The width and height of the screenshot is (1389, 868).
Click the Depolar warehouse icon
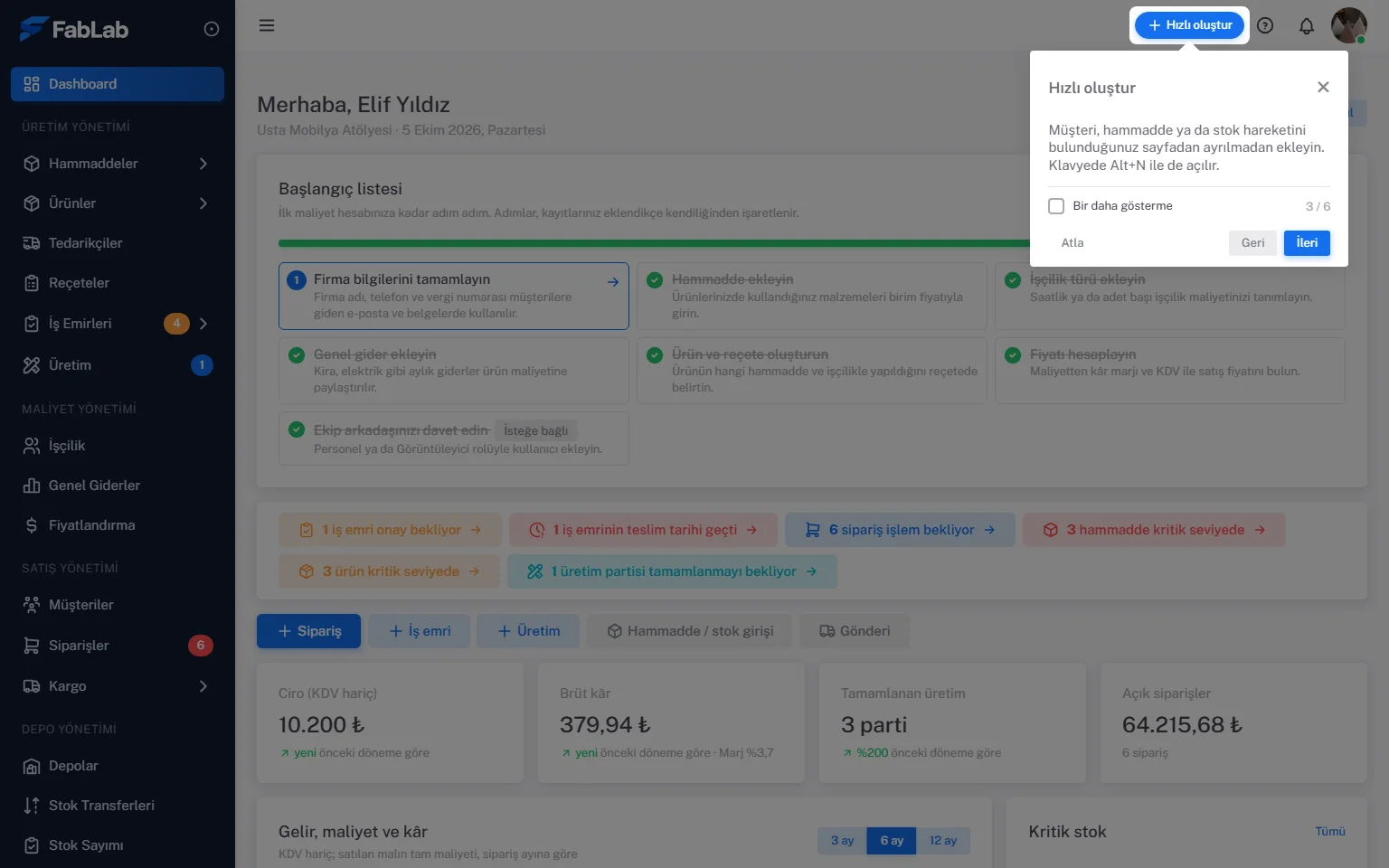pyautogui.click(x=32, y=766)
